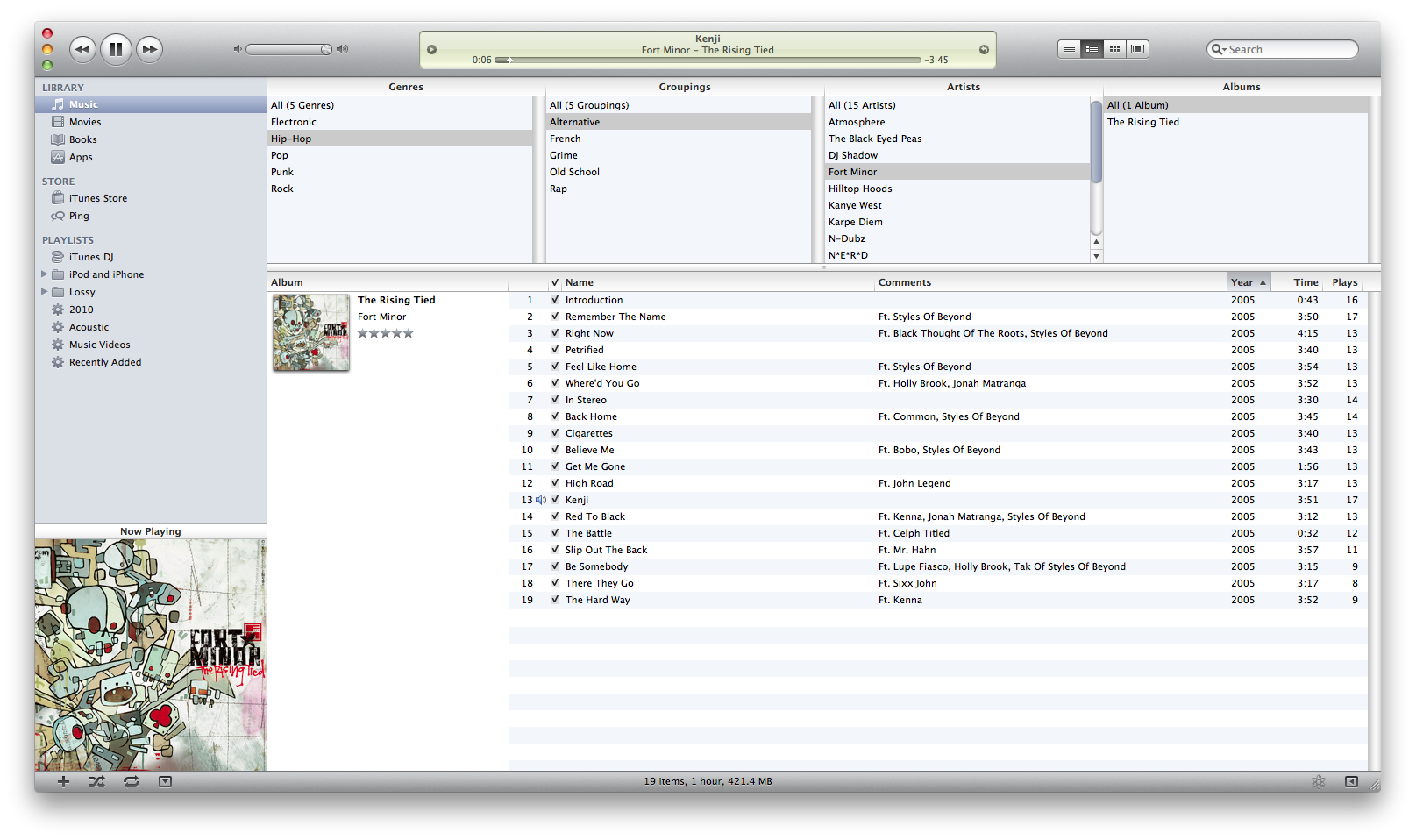Viewport: 1416px width, 840px height.
Task: Click the max volume speaker icon
Action: 343,49
